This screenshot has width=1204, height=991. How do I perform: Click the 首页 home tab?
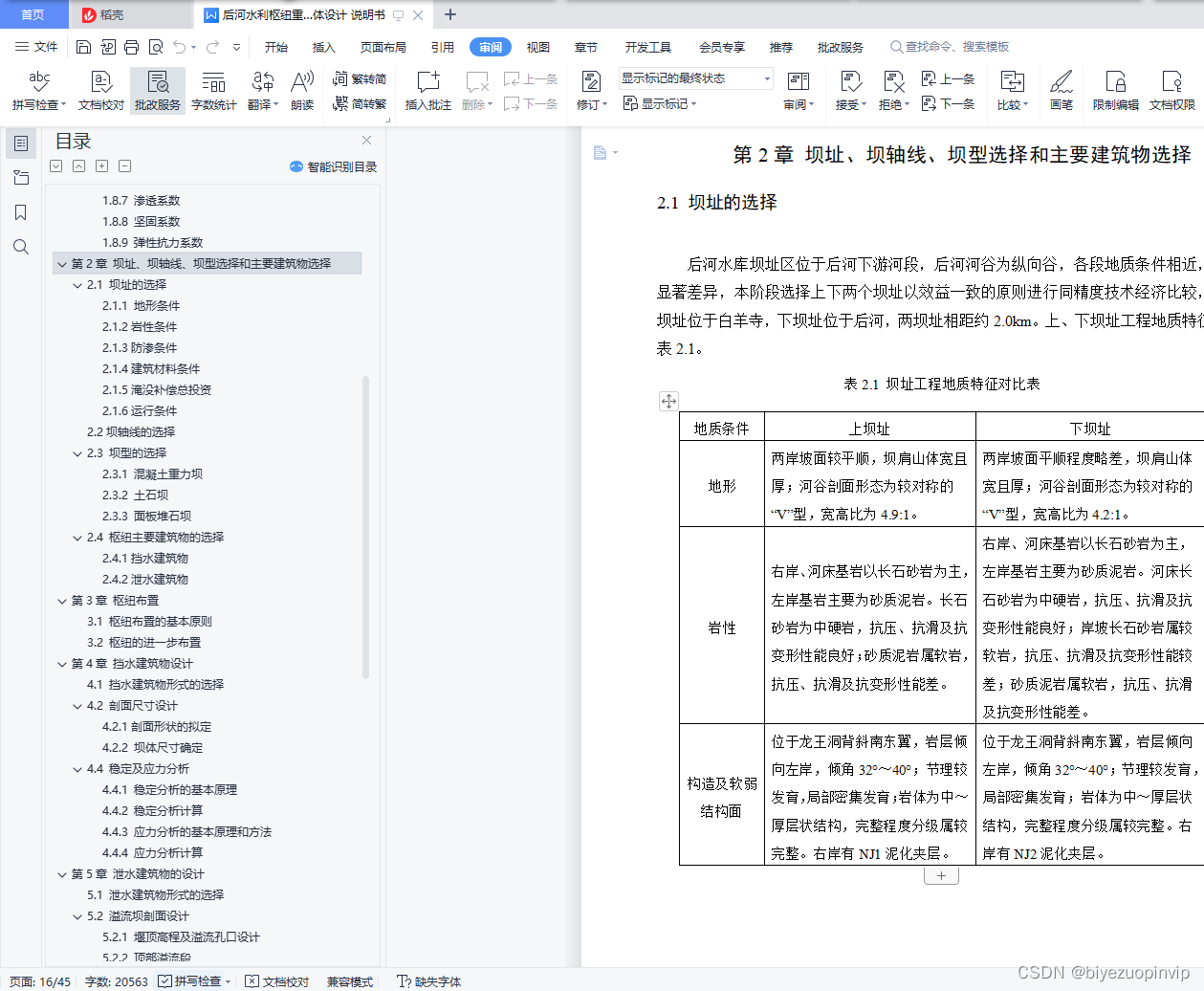33,14
